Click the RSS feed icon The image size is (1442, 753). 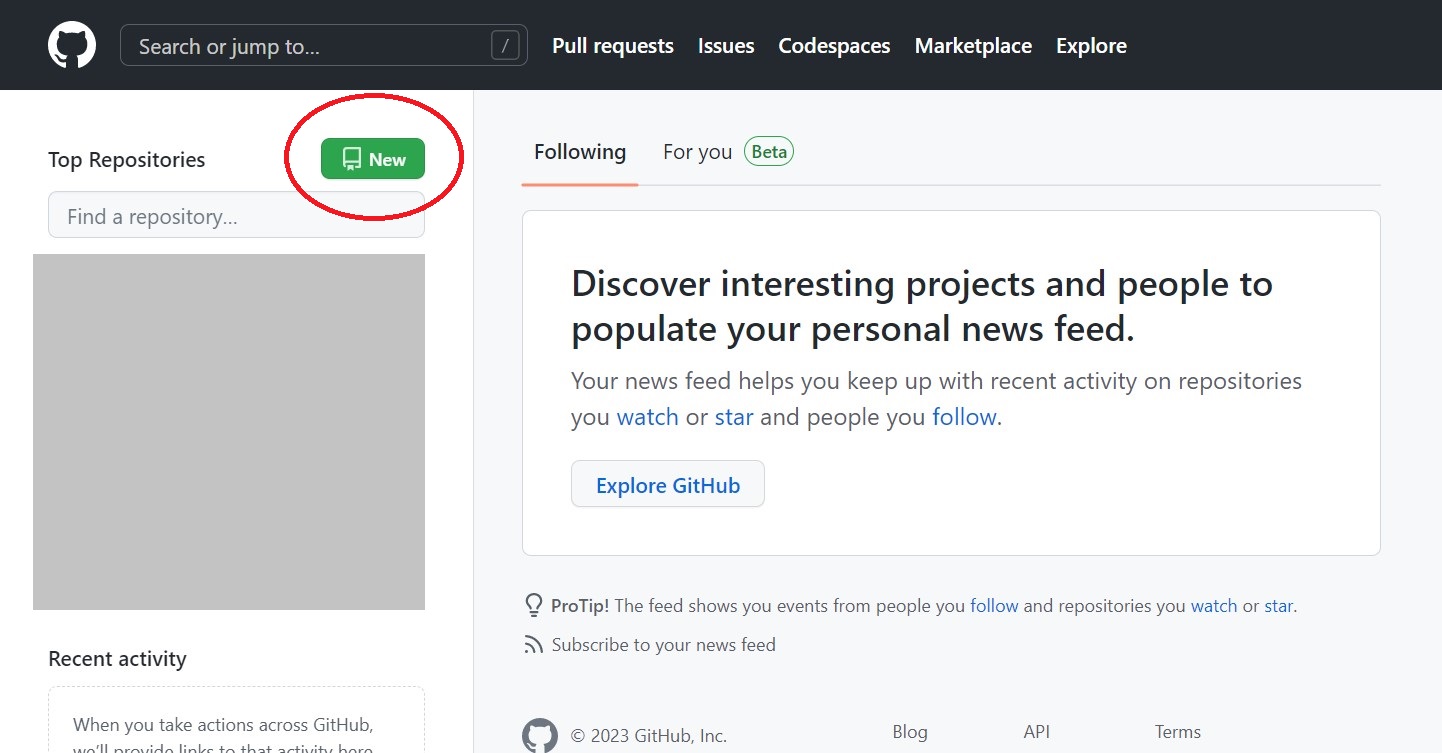point(534,645)
